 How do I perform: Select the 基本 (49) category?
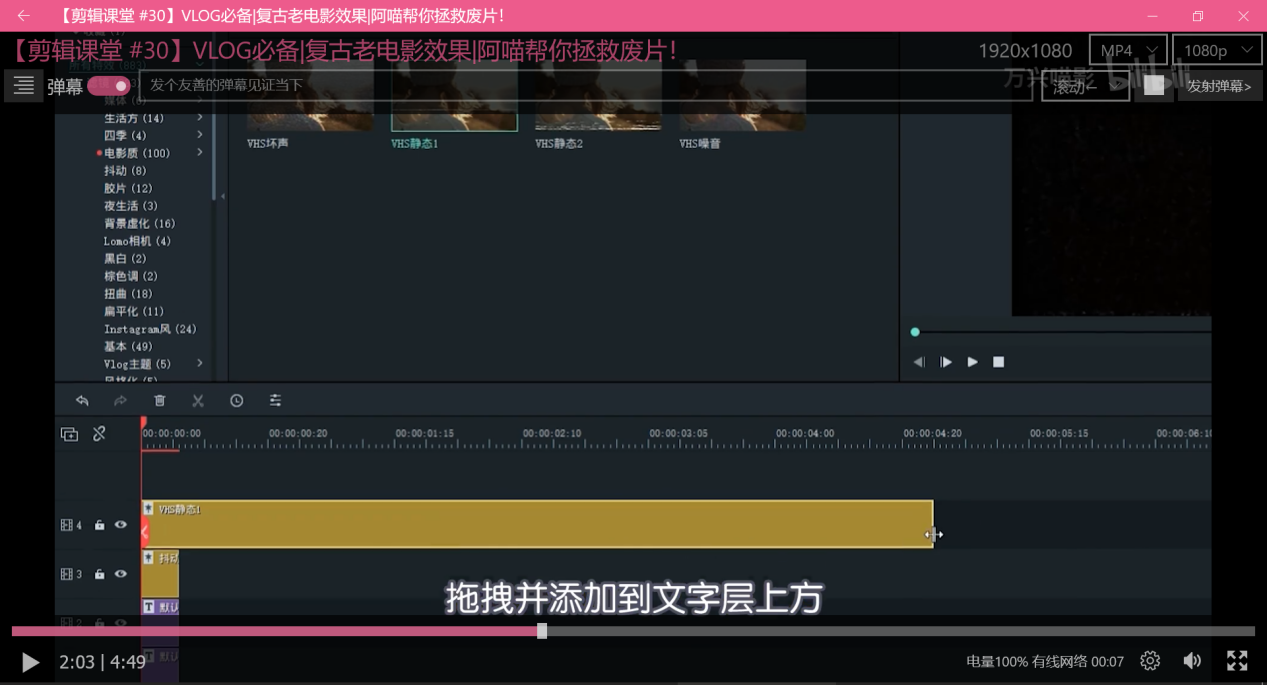click(x=128, y=346)
